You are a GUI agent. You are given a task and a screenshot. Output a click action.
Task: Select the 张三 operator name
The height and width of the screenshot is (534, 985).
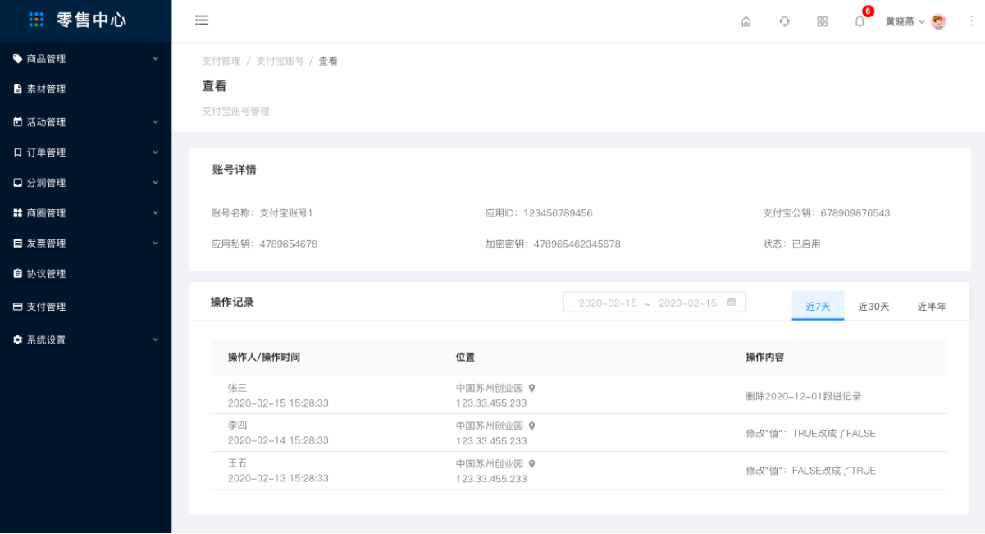237,388
